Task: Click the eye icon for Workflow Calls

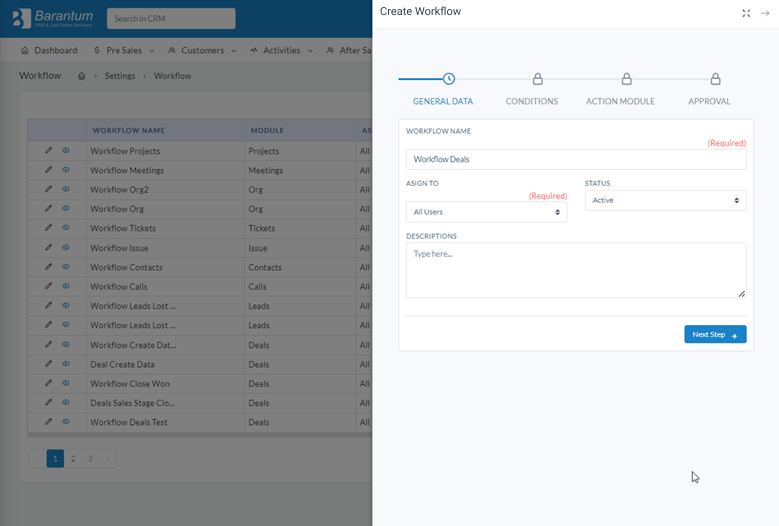Action: click(x=66, y=286)
